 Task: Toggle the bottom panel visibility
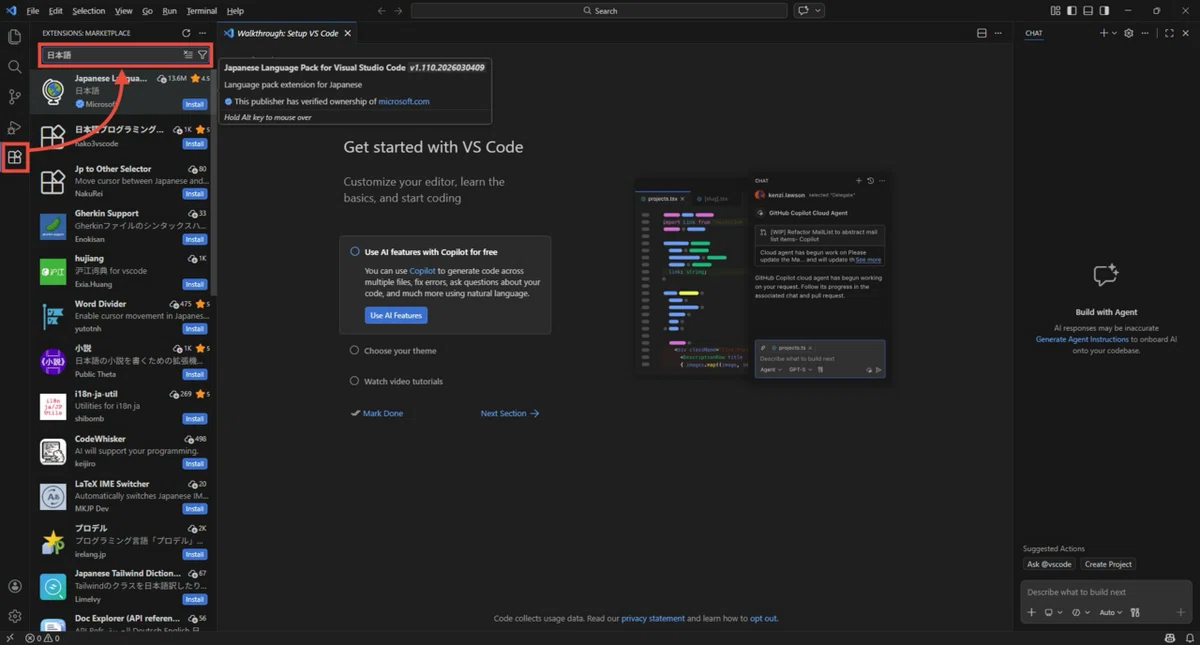(x=1088, y=11)
